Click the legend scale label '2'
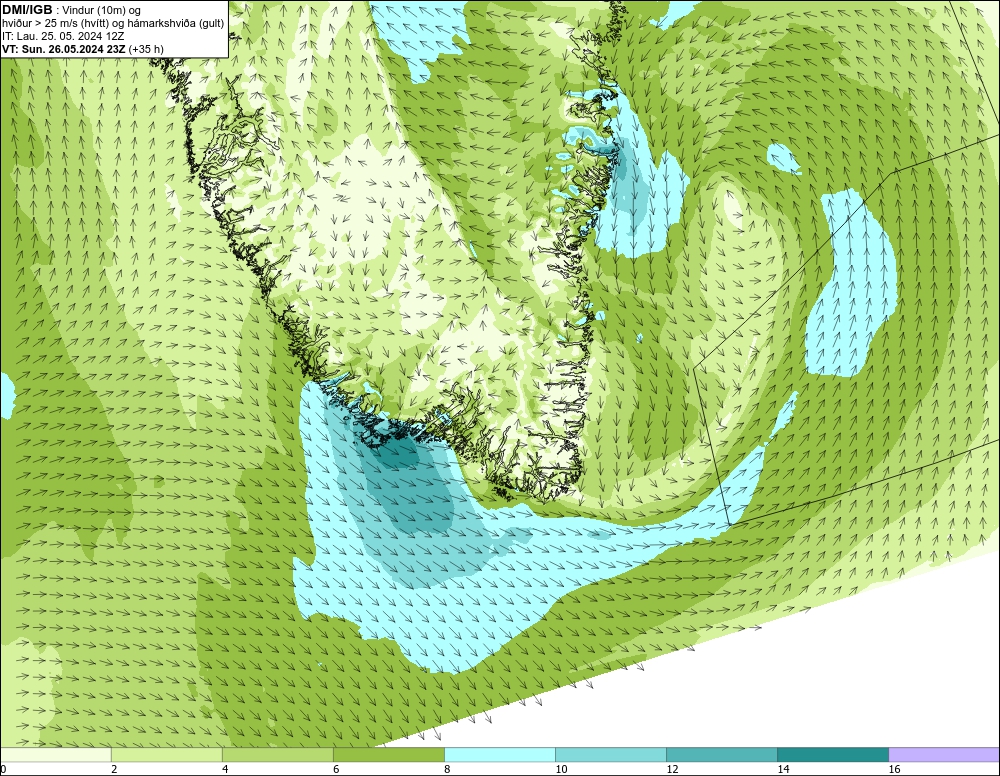Image resolution: width=1000 pixels, height=776 pixels. click(114, 769)
